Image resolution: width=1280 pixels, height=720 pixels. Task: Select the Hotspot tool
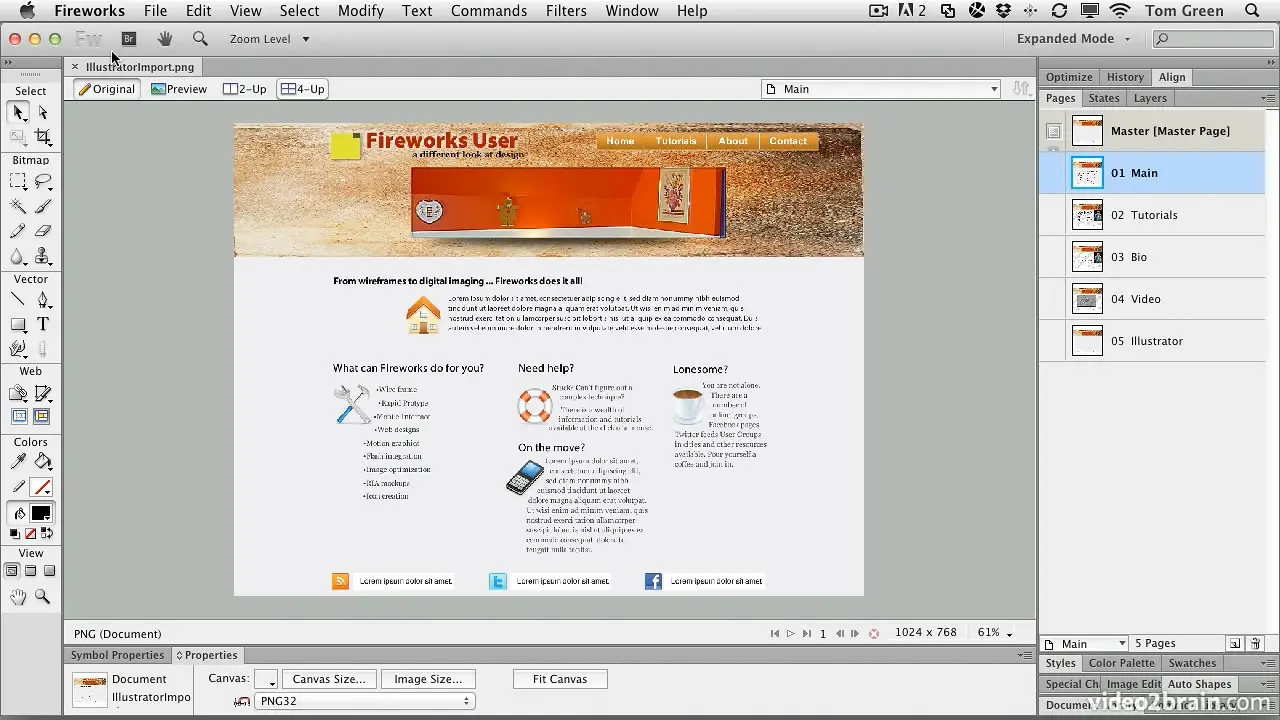click(19, 393)
